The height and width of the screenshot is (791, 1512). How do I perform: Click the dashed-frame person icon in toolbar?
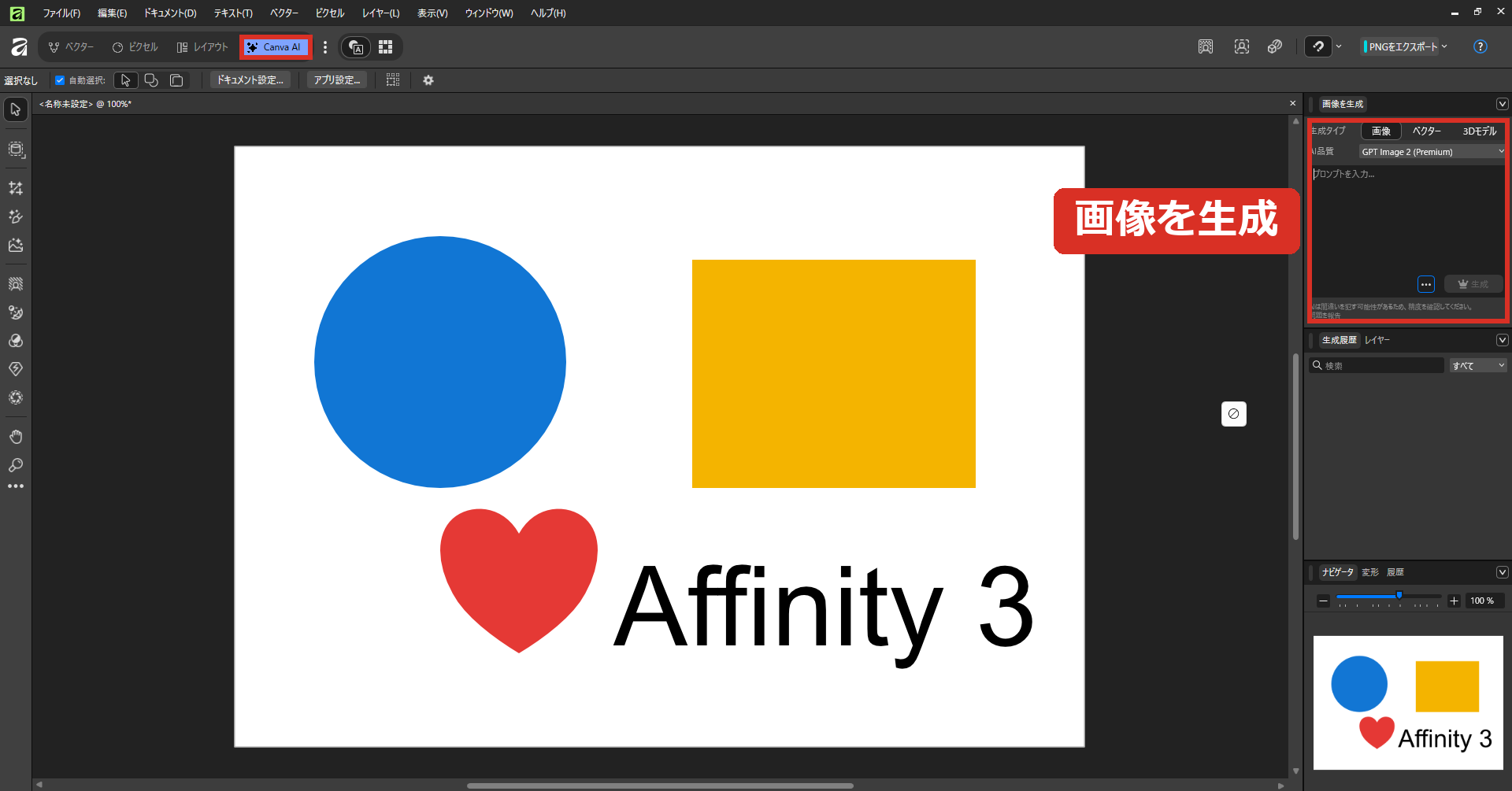click(1242, 46)
